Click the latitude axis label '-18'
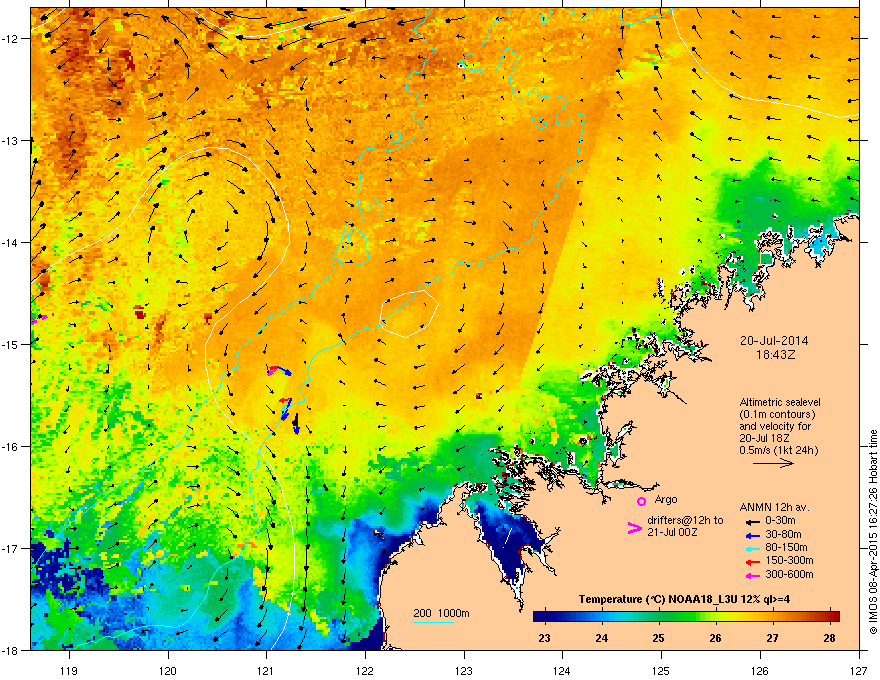This screenshot has height=680, width=880. tap(10, 650)
